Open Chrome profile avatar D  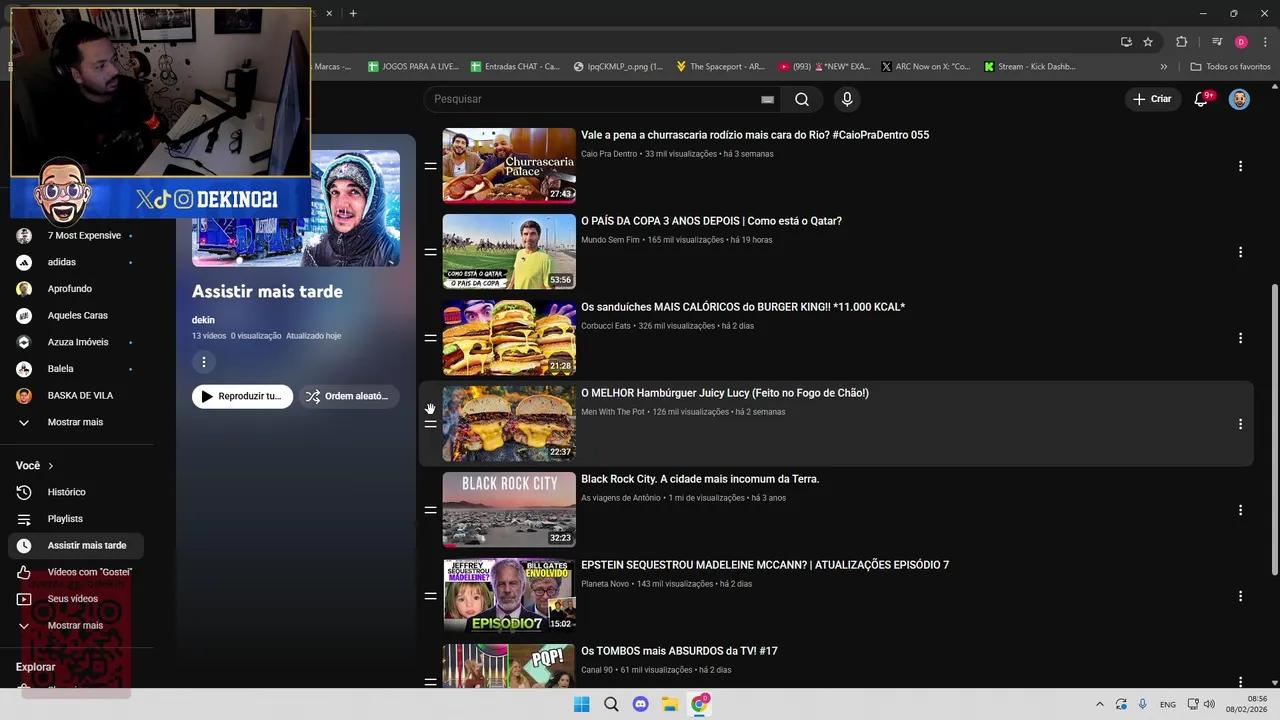pyautogui.click(x=1241, y=42)
